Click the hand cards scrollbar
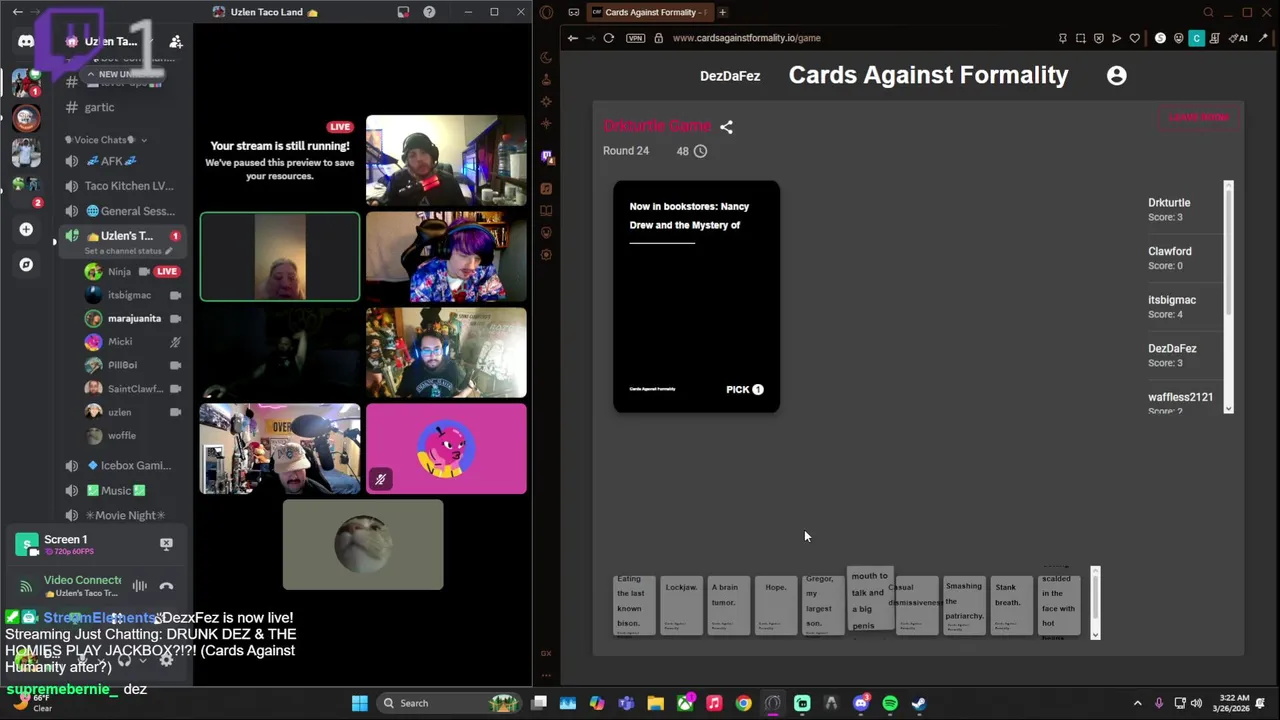This screenshot has height=720, width=1280. pos(1095,603)
